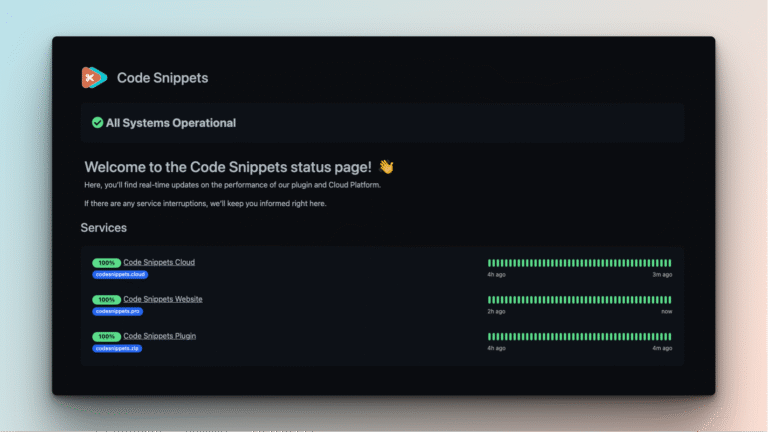Click the green checkmark status icon

click(97, 122)
